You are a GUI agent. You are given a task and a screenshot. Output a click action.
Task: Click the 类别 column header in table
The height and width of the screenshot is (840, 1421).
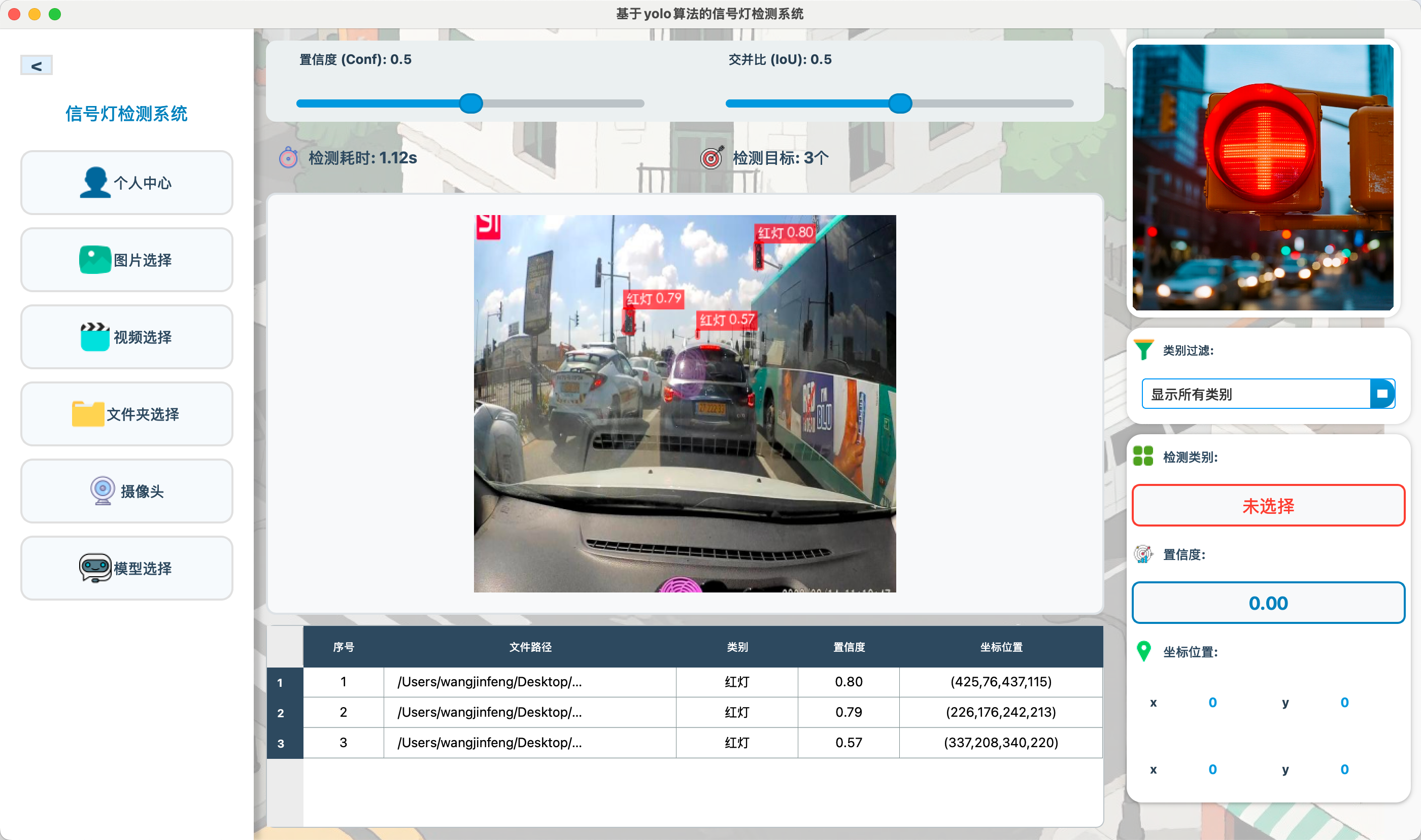[736, 647]
